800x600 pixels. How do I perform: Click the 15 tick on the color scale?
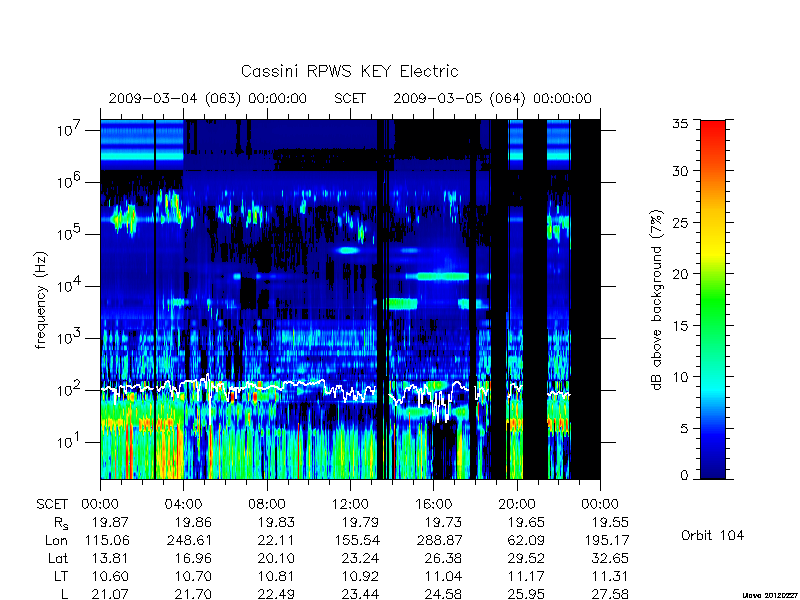[x=681, y=325]
